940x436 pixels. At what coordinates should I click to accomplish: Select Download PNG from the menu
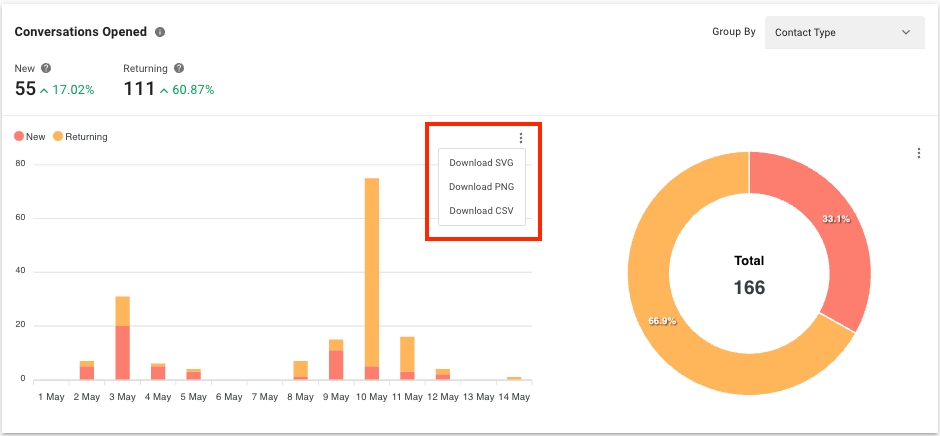[x=481, y=186]
